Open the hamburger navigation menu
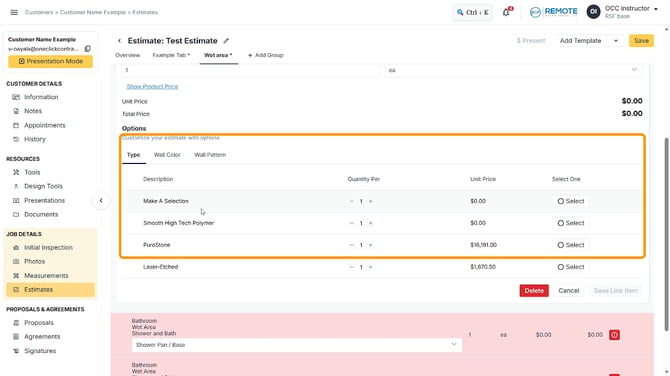The image size is (670, 376). pos(14,12)
